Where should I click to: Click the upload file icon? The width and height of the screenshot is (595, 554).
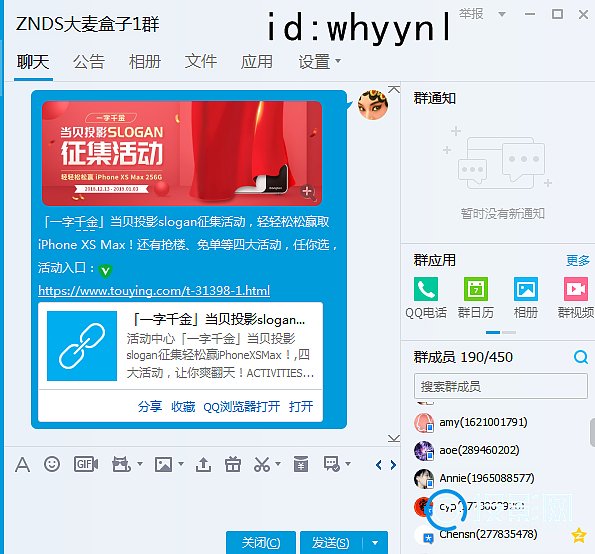click(203, 464)
